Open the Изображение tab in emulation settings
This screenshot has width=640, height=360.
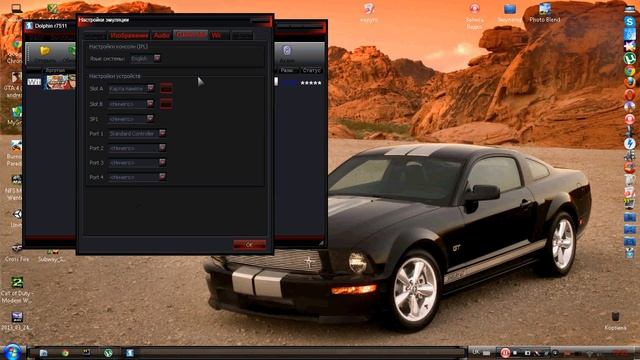(129, 36)
